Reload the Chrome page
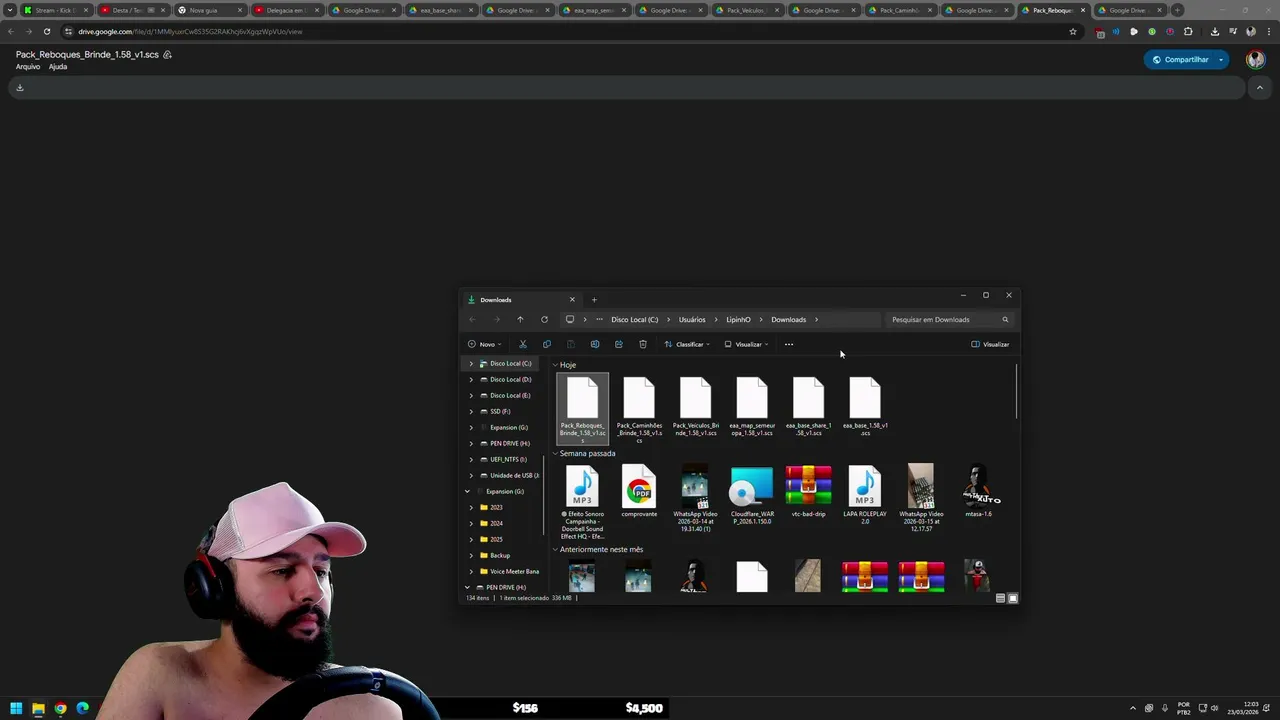 point(46,31)
